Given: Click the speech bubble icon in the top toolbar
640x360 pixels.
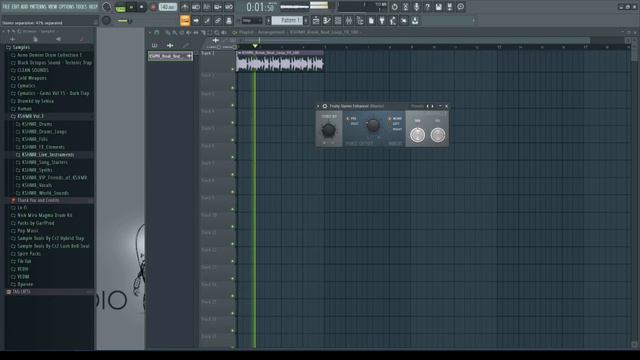Looking at the screenshot, I should click(460, 7).
